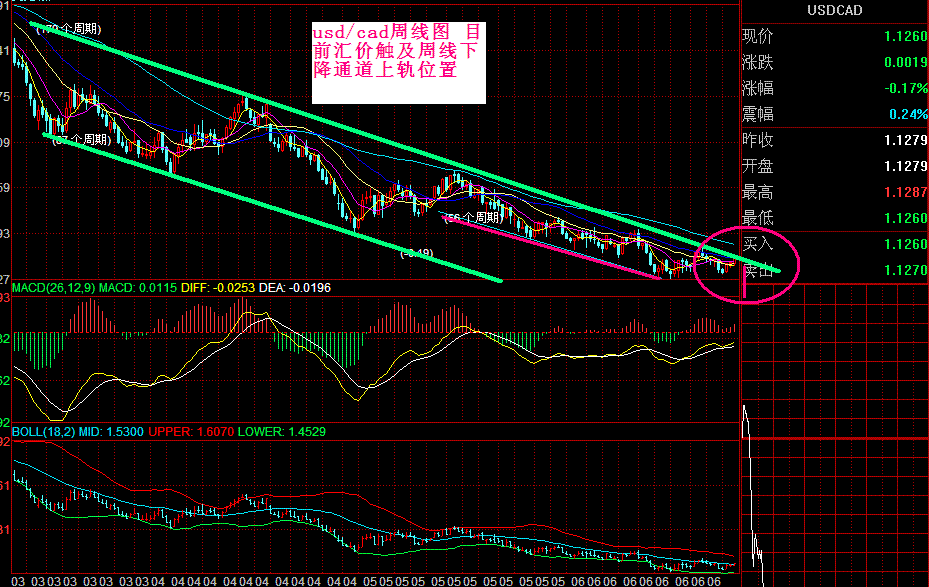Click the 涨幅 value -0.17%
Viewport: 929px width, 587px height.
coord(906,88)
